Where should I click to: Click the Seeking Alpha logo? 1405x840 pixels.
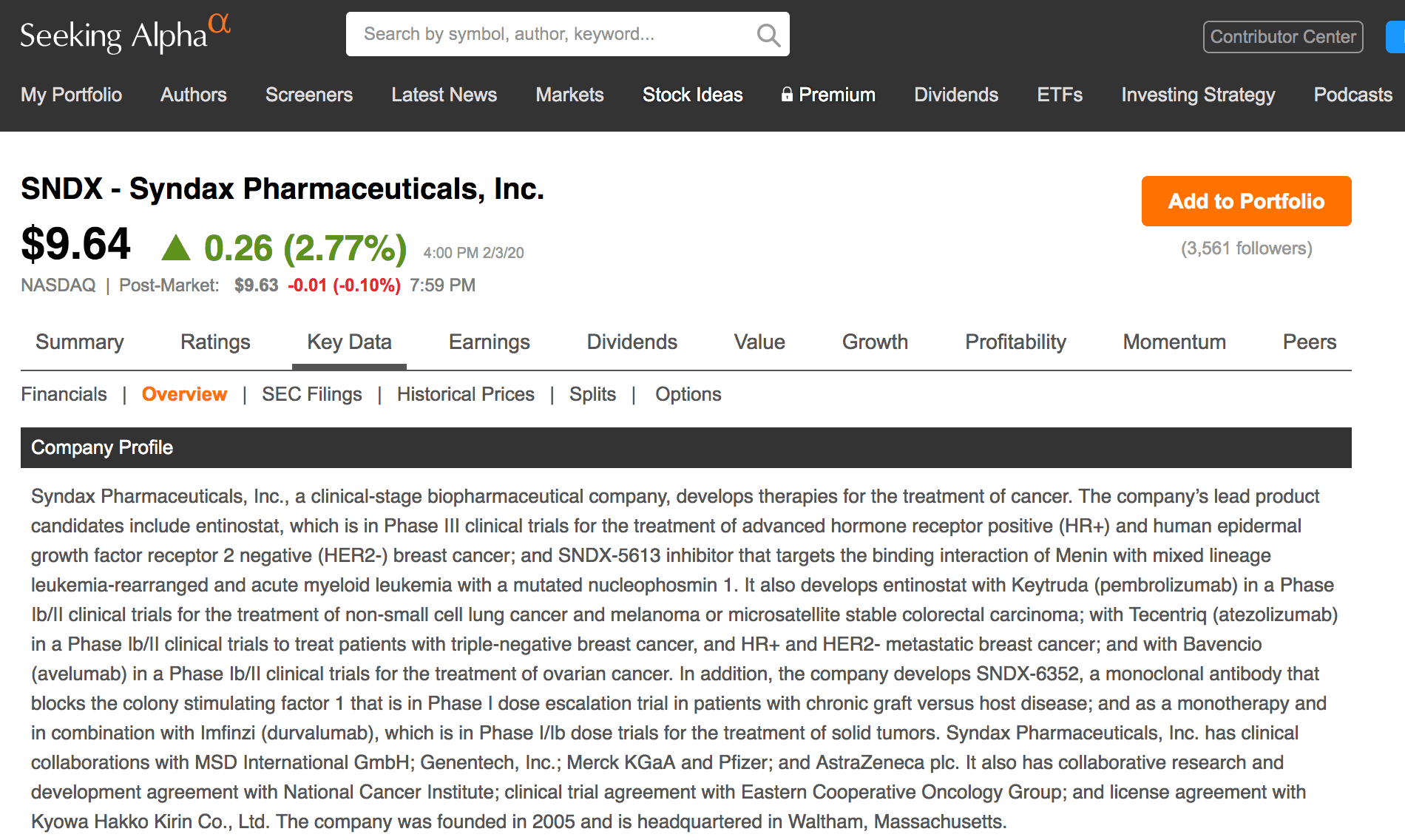(x=124, y=35)
